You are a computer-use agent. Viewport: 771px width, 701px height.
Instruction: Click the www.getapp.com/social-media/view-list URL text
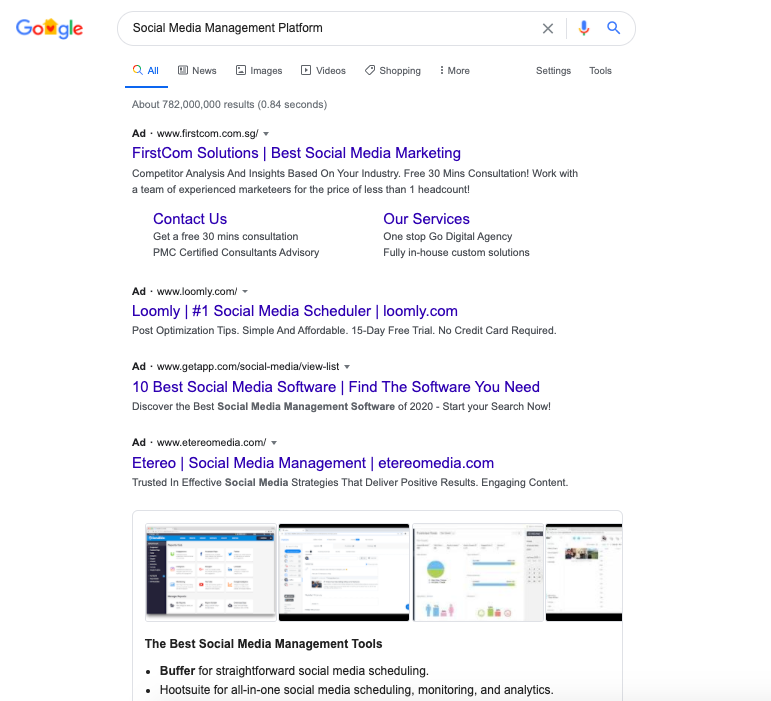248,367
